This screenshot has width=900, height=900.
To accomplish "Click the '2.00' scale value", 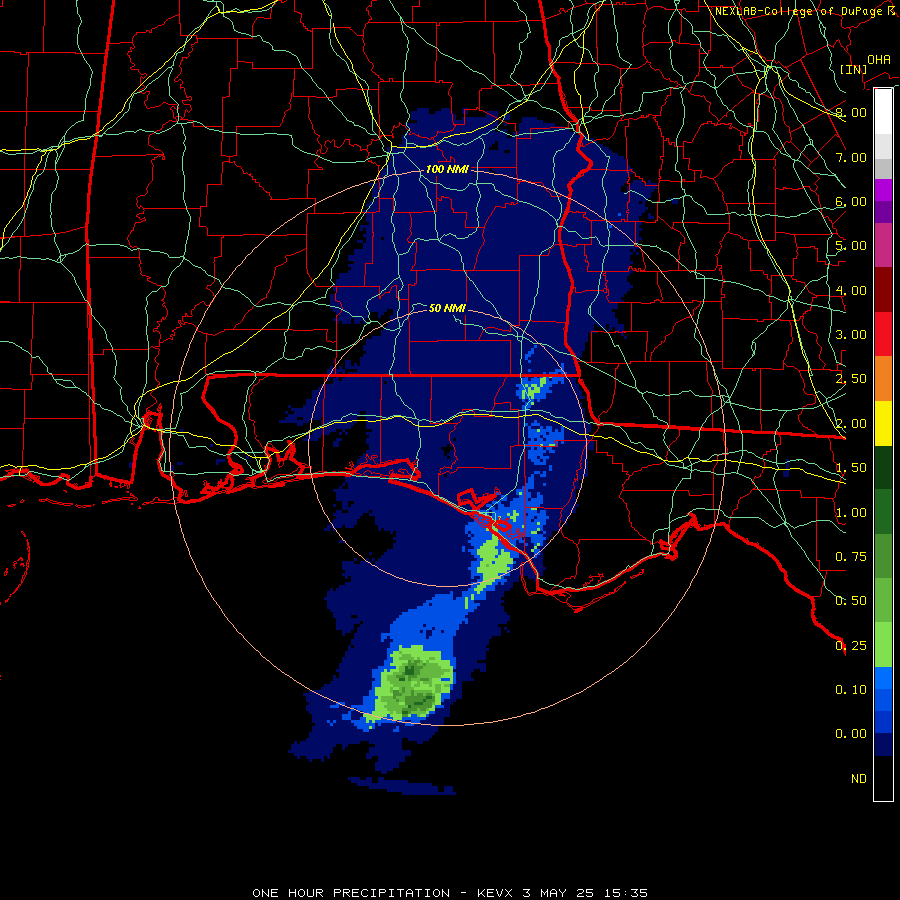I will click(851, 424).
